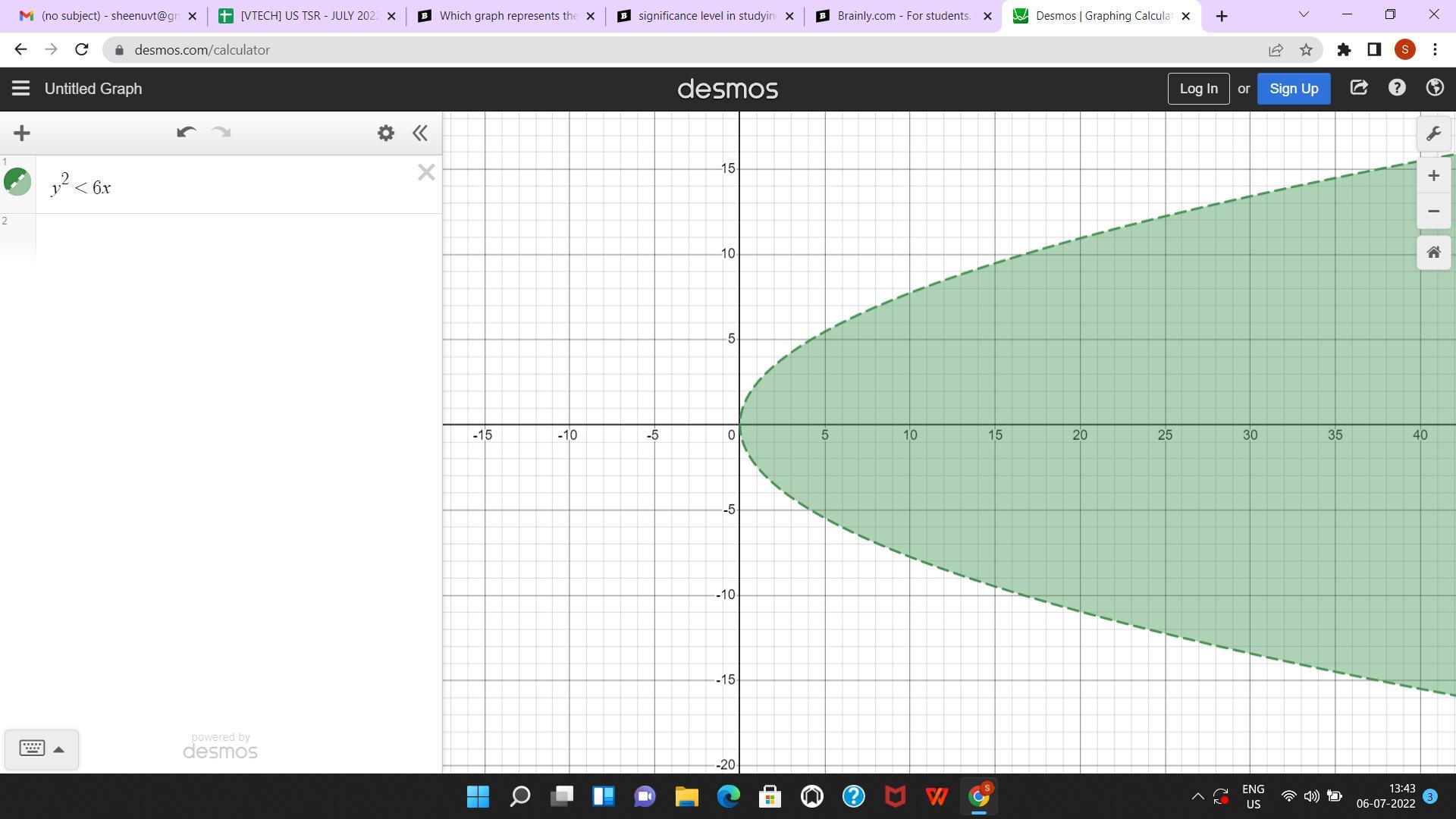
Task: Open the Add Item plus menu
Action: [x=22, y=133]
